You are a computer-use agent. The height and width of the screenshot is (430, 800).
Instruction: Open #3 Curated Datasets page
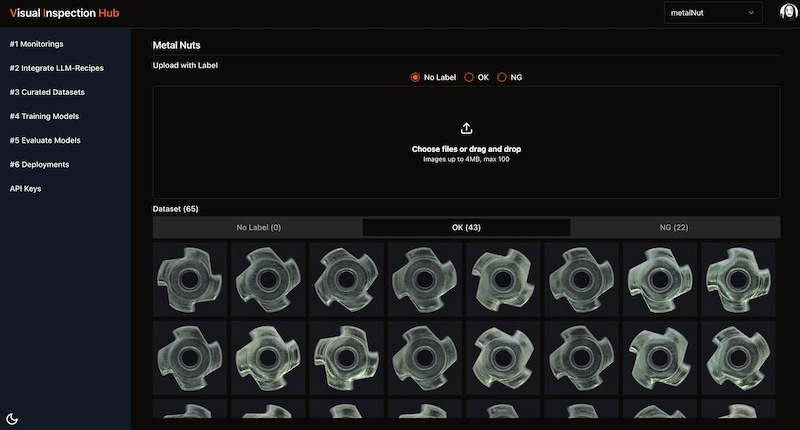(x=47, y=92)
